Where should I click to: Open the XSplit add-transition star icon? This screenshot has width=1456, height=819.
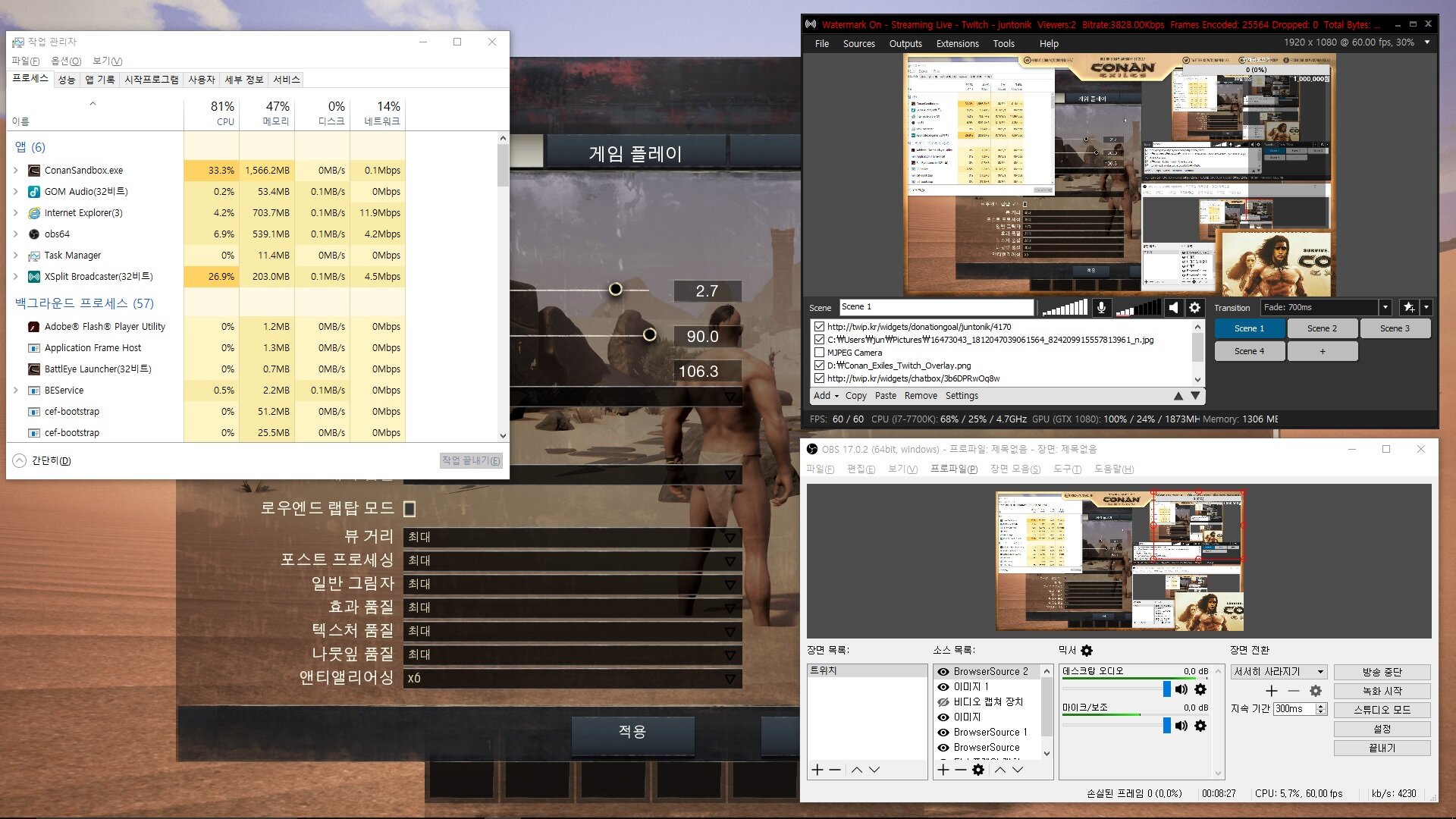[1409, 308]
